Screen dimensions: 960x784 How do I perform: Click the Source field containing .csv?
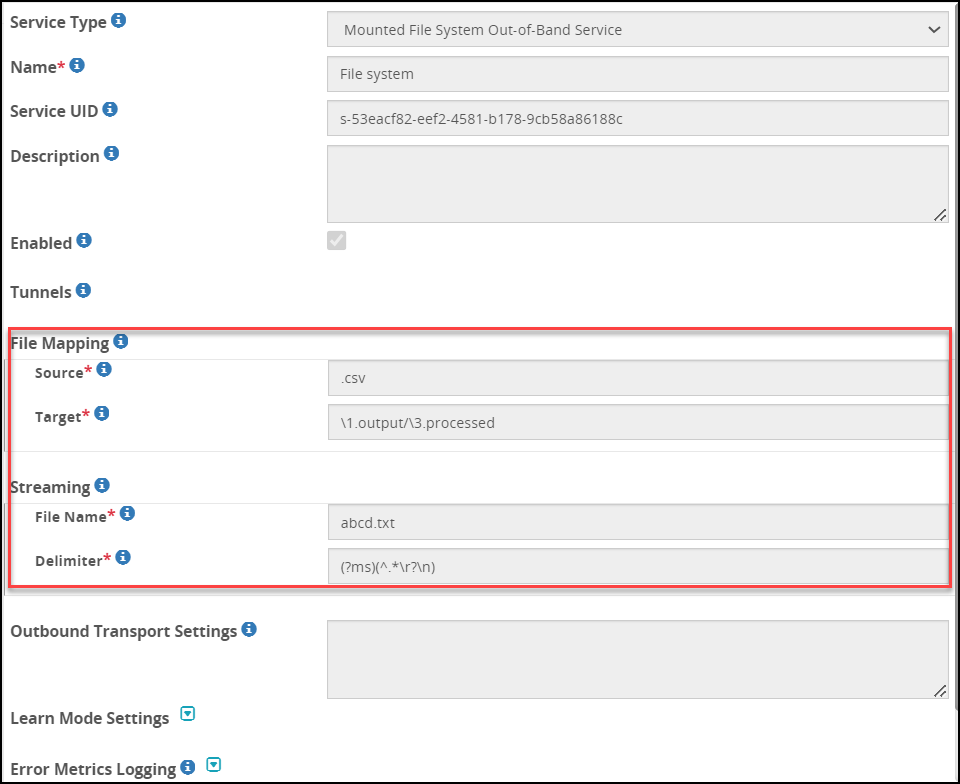[x=639, y=378]
